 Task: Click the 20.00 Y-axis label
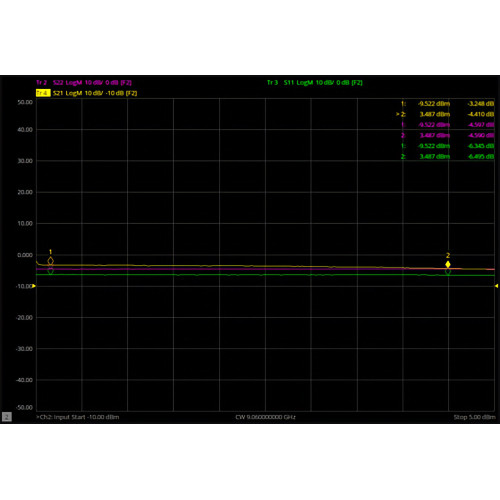tap(25, 192)
